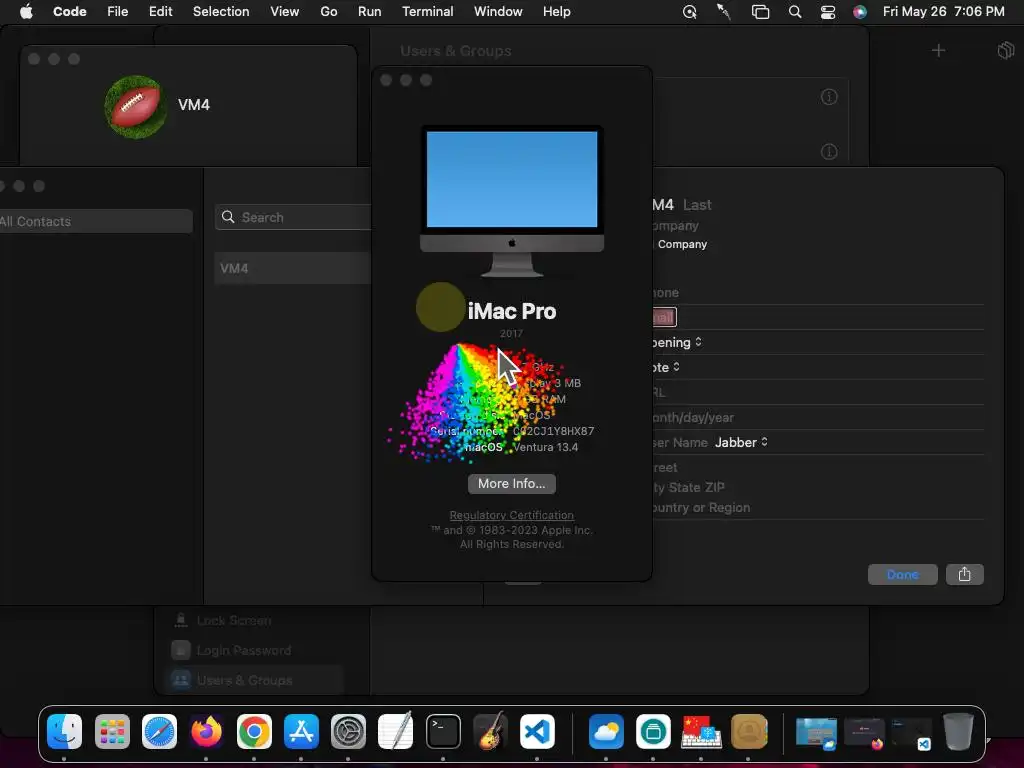
Task: Open the Contacts app dock icon
Action: point(748,731)
